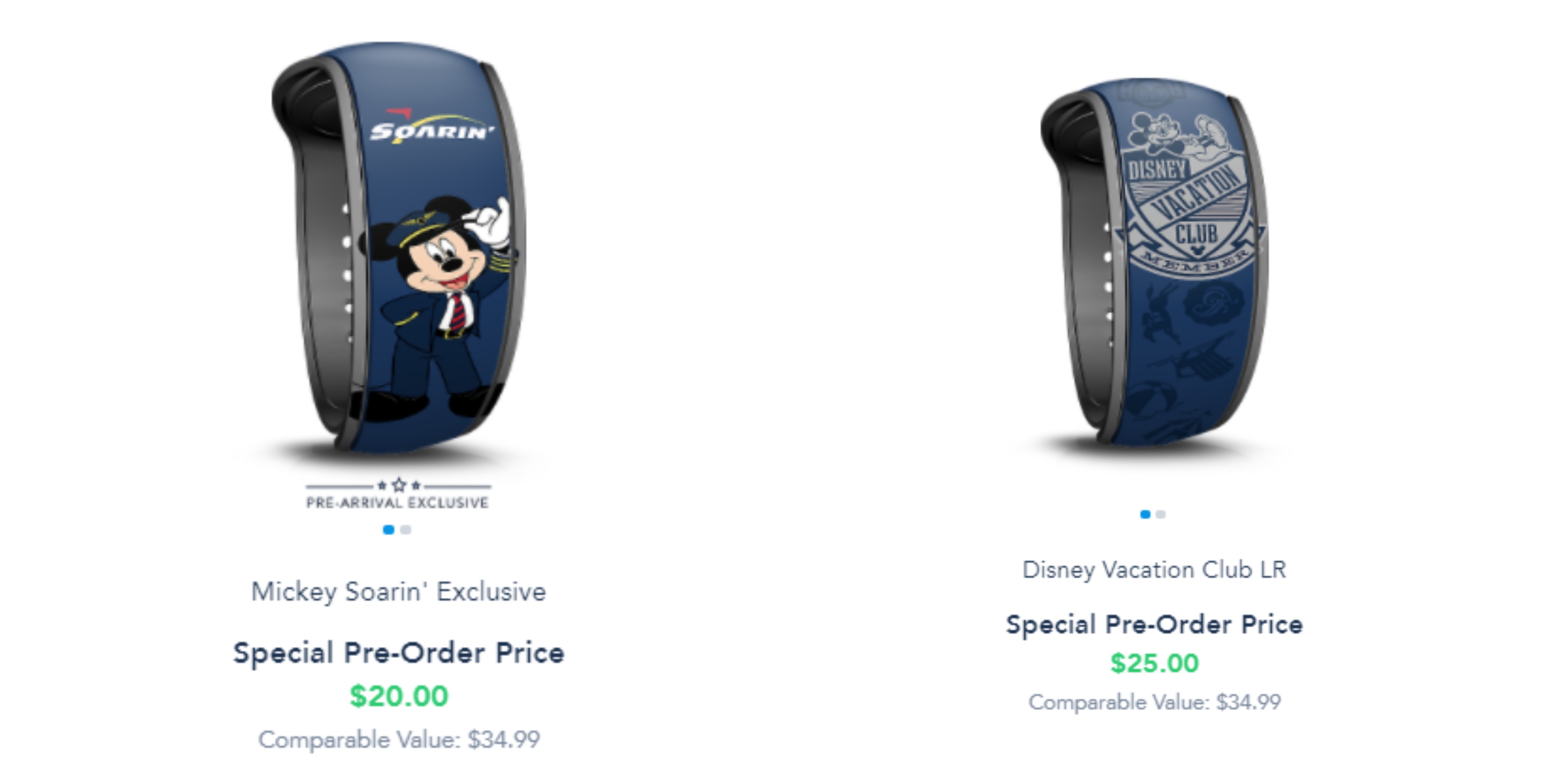This screenshot has width=1568, height=784.
Task: Click the green $25.00 price
Action: (1154, 663)
